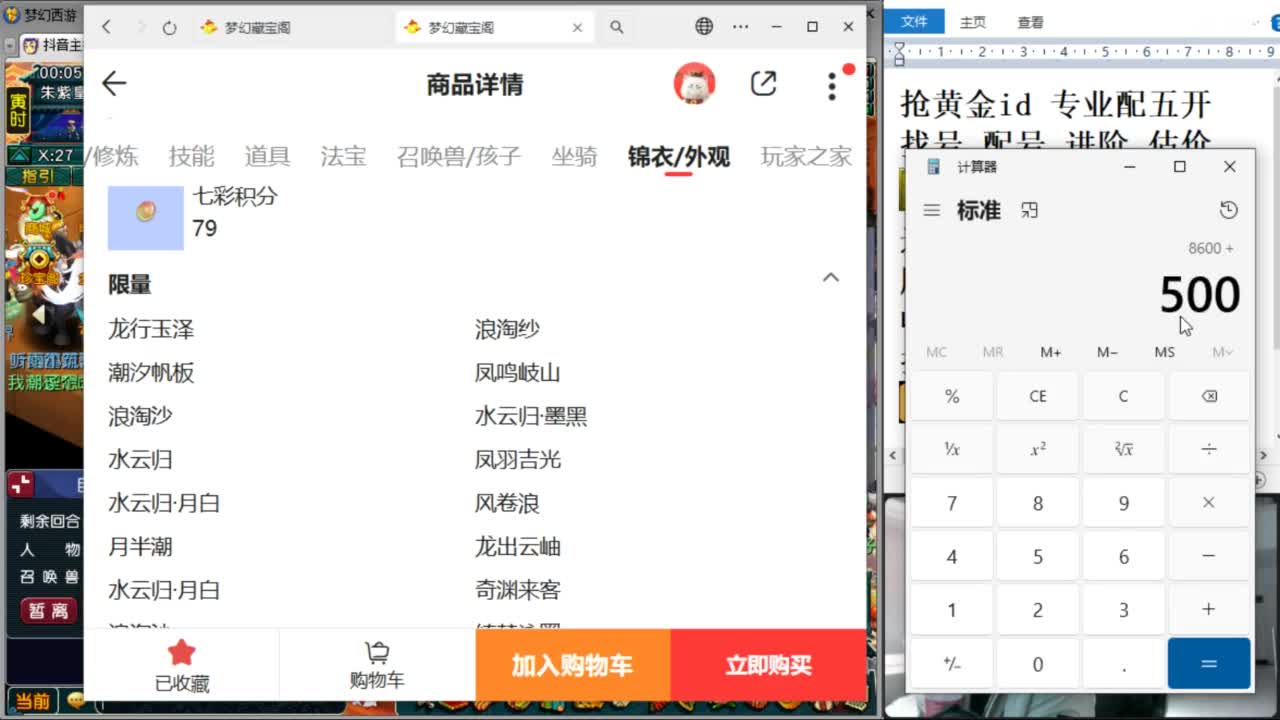Screen dimensions: 1280x720
Task: Open calculator hamburger navigation menu
Action: coord(931,210)
